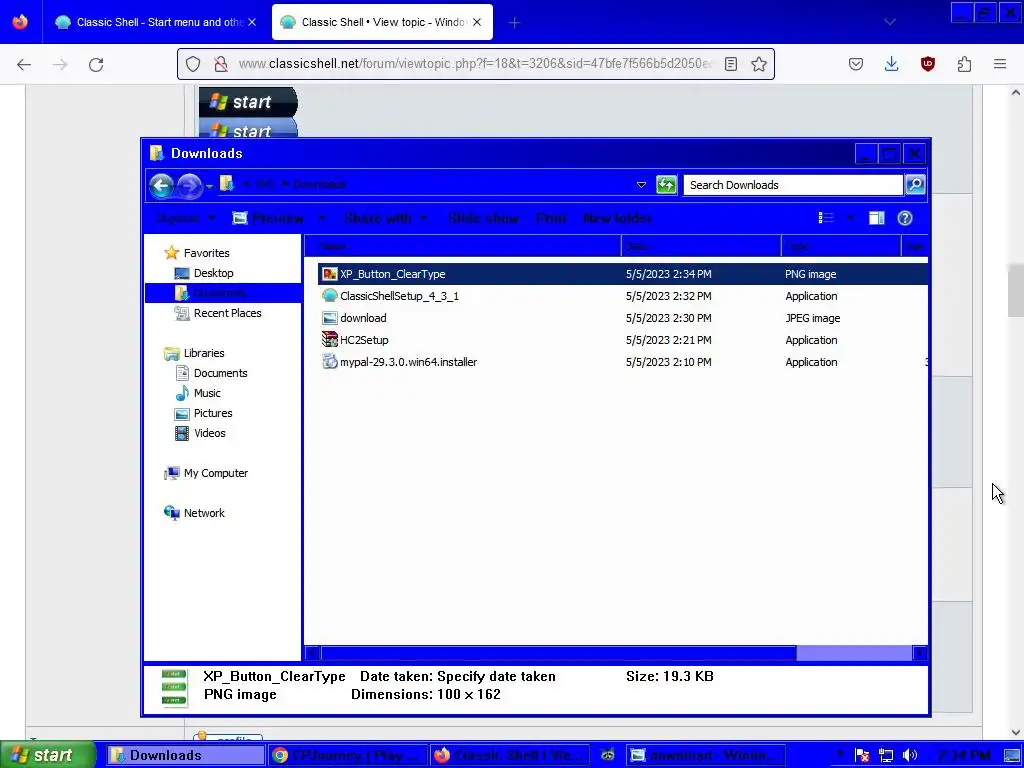Click the XP_Button_ClearType file icon
Viewport: 1024px width, 768px height.
[330, 274]
